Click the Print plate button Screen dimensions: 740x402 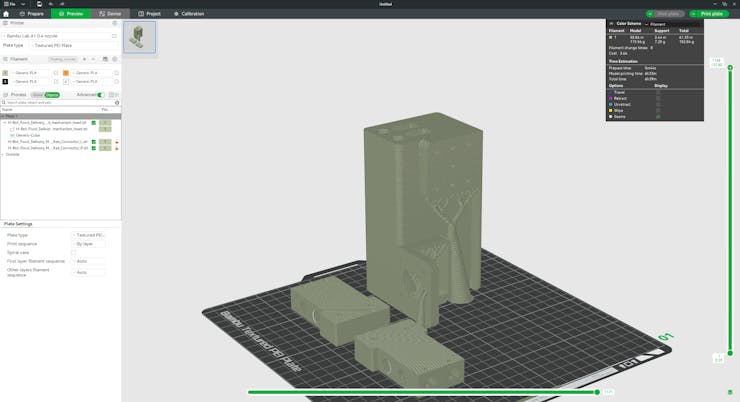(709, 14)
